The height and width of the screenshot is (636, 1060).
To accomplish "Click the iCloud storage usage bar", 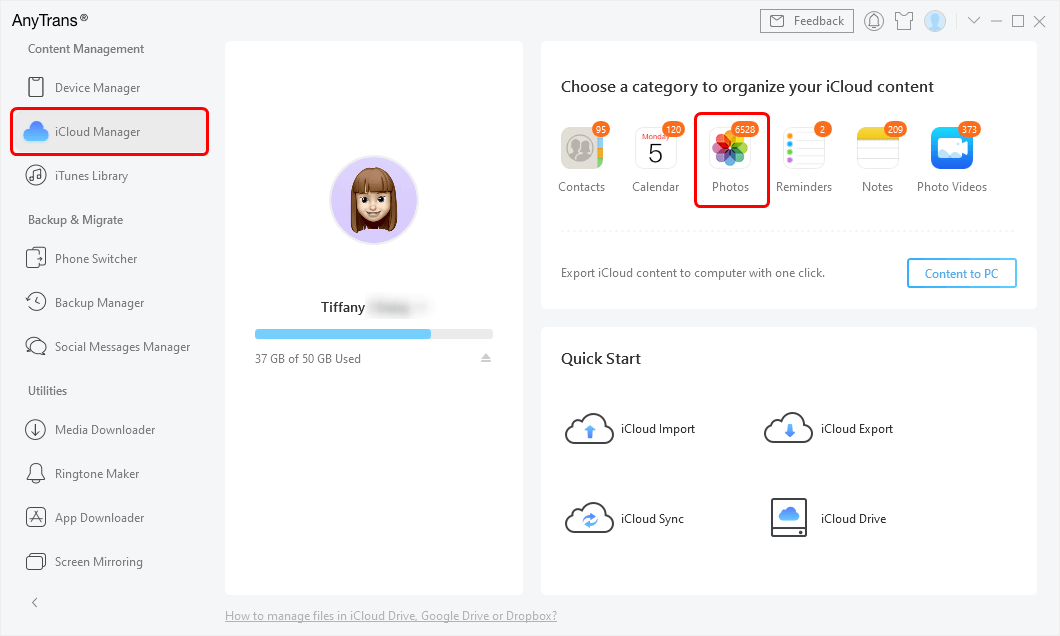I will pos(374,334).
